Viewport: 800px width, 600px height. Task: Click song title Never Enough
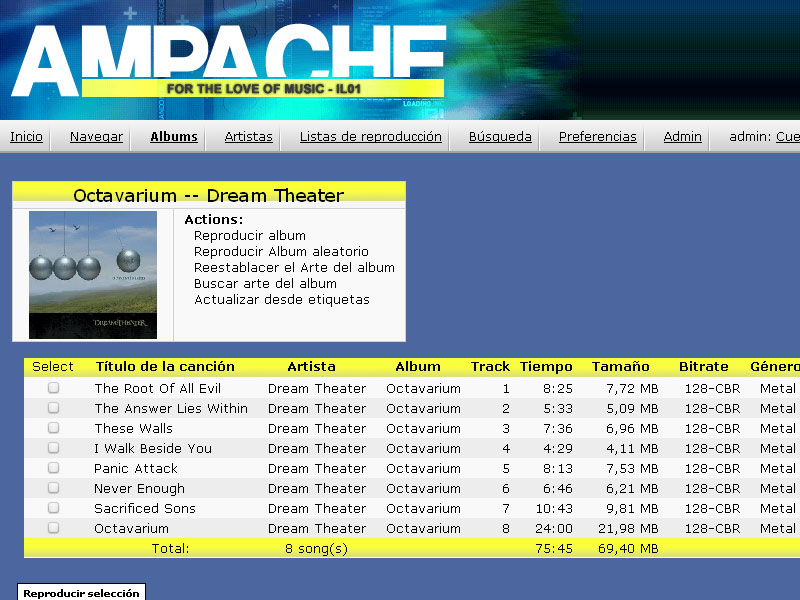(x=139, y=488)
